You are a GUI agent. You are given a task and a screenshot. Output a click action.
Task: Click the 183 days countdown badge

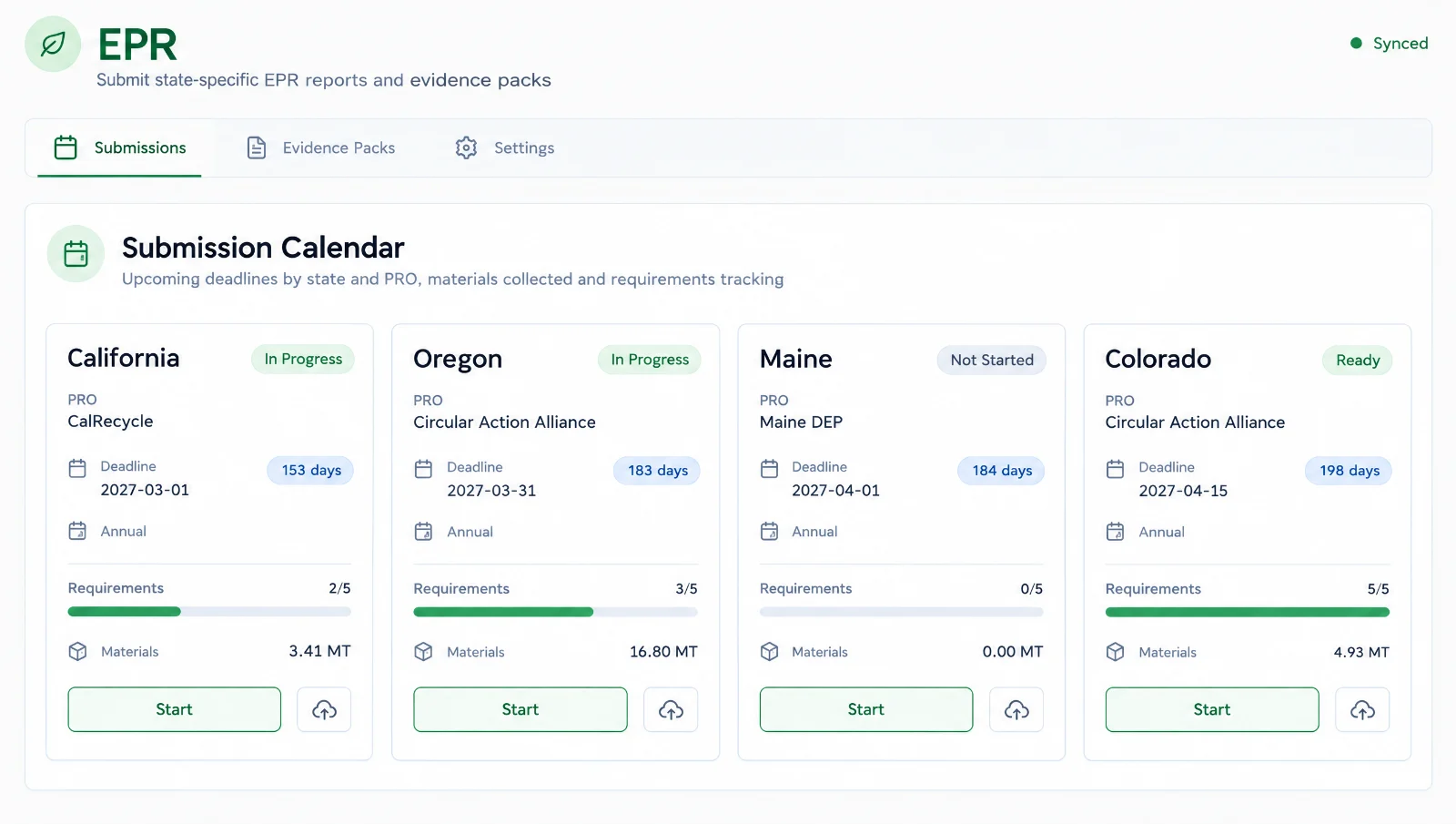pyautogui.click(x=658, y=471)
